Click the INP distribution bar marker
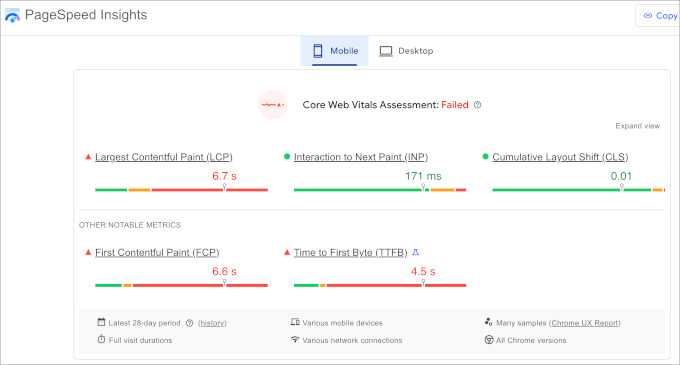680x365 pixels. click(x=423, y=187)
